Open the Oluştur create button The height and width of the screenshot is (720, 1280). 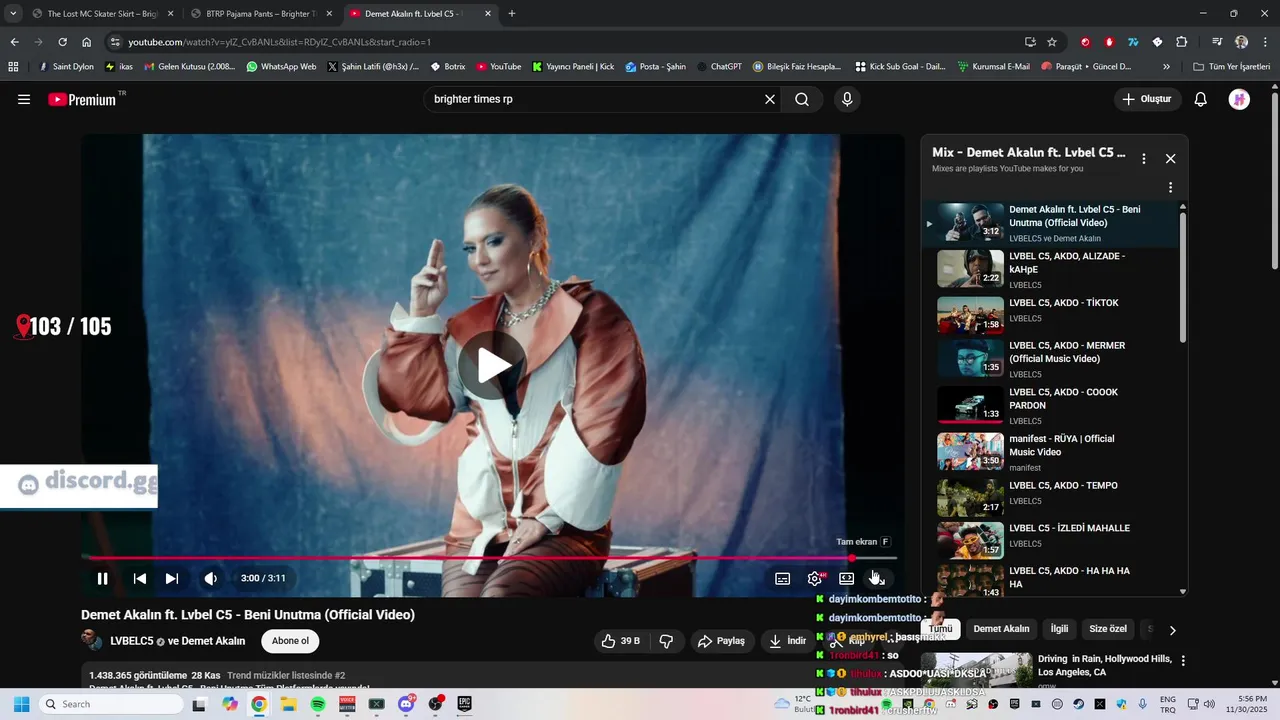coord(1147,99)
